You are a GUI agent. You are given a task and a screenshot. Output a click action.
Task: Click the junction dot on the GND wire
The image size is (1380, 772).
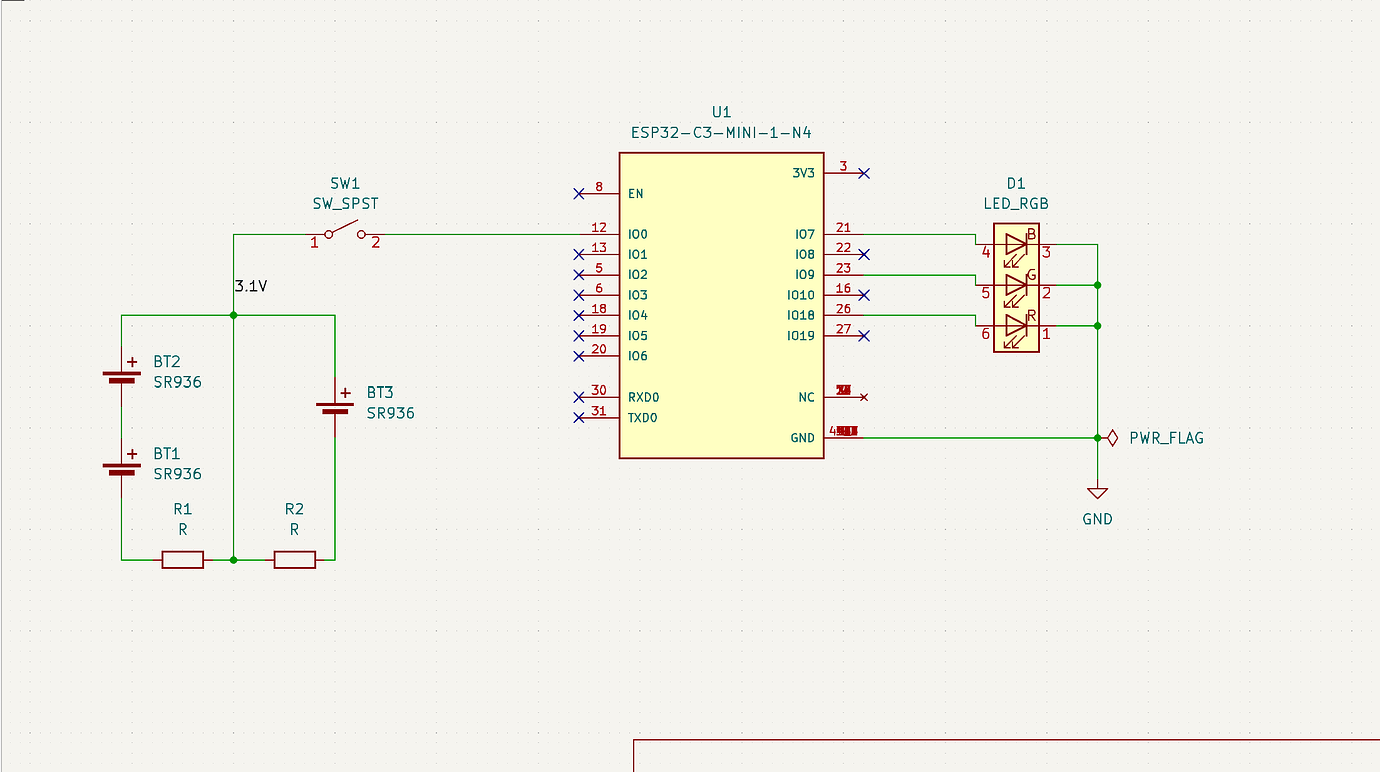(1097, 437)
